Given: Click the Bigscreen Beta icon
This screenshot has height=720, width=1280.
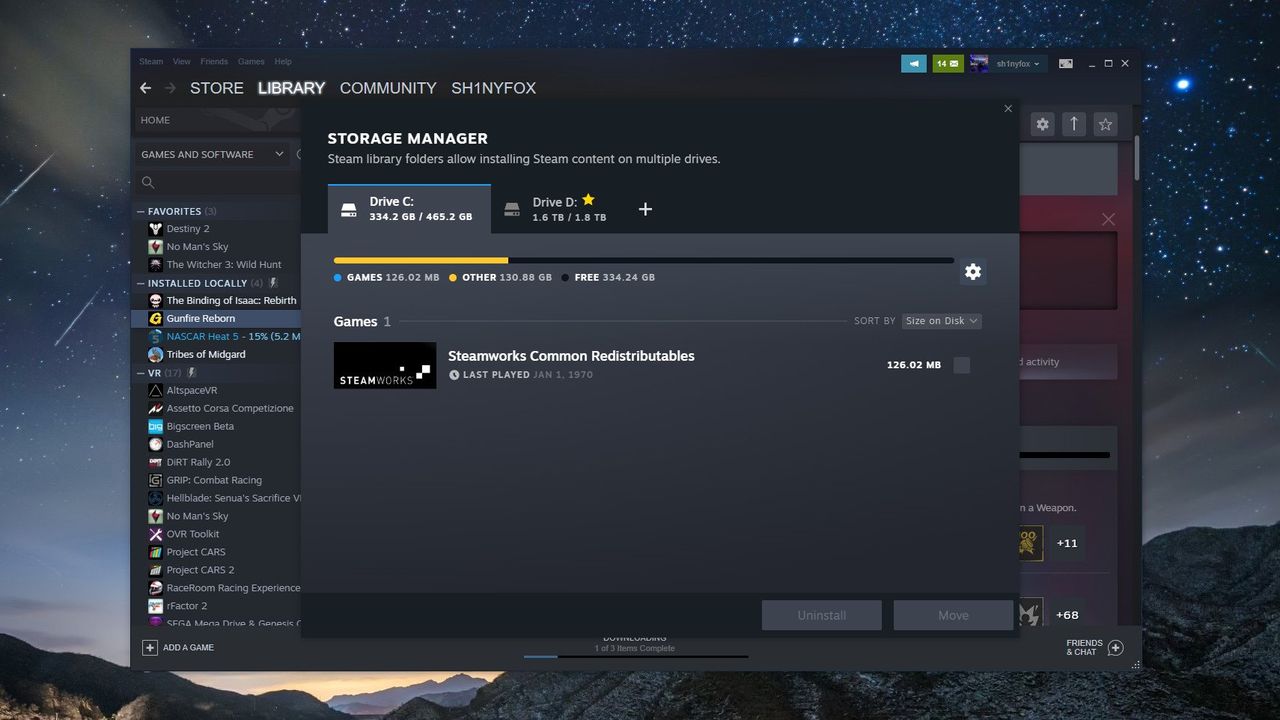Looking at the screenshot, I should point(155,426).
